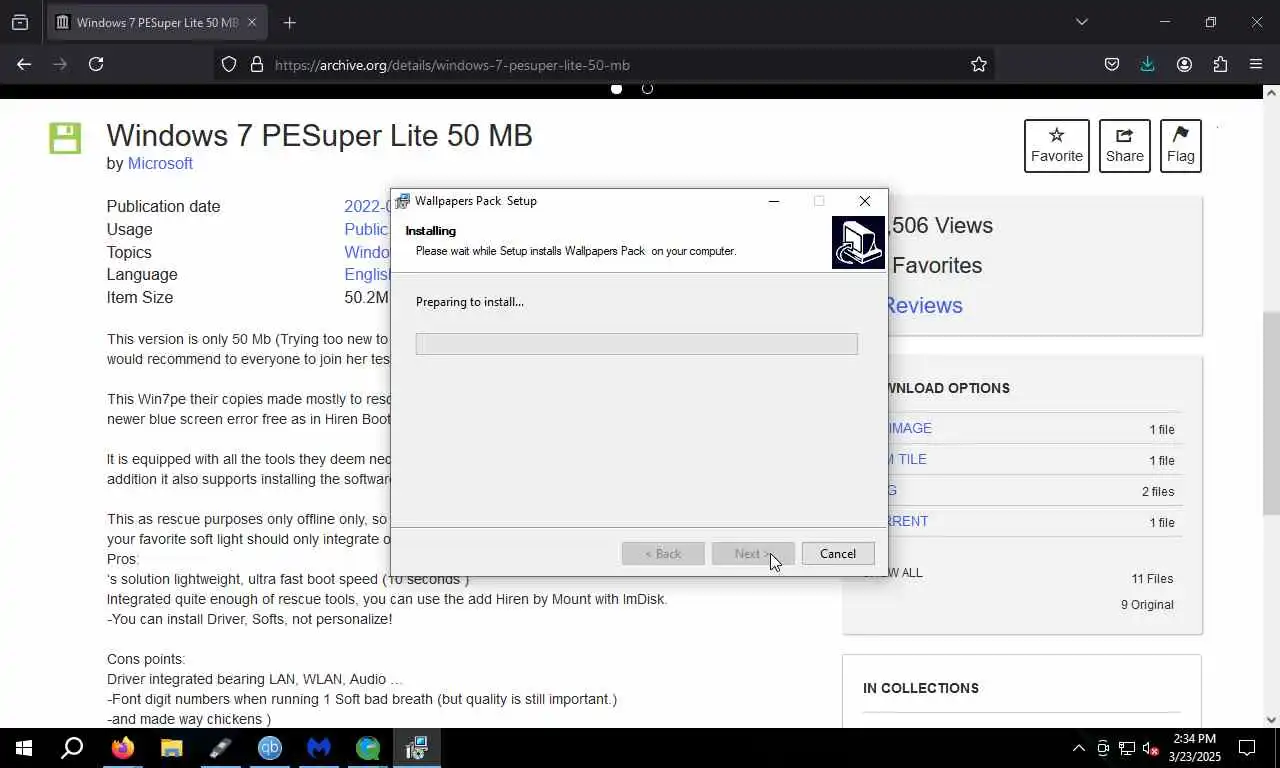
Task: Bookmark this page with the star icon
Action: coord(979,64)
